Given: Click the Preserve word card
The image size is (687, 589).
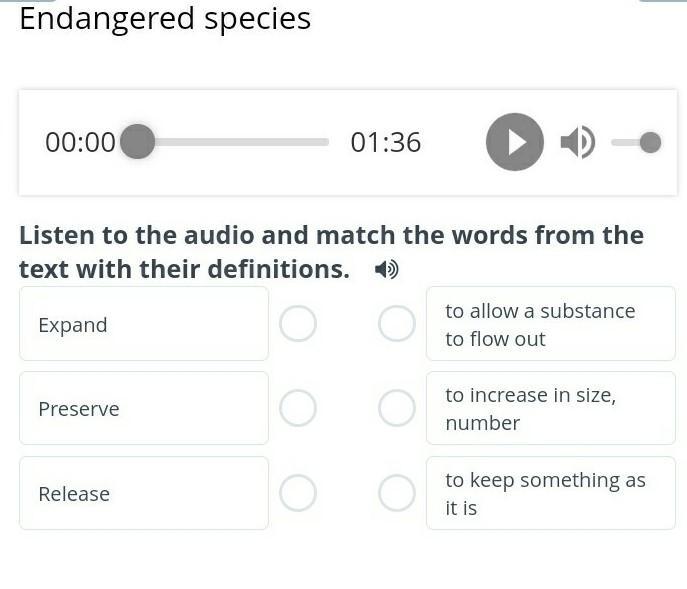Looking at the screenshot, I should (x=144, y=408).
